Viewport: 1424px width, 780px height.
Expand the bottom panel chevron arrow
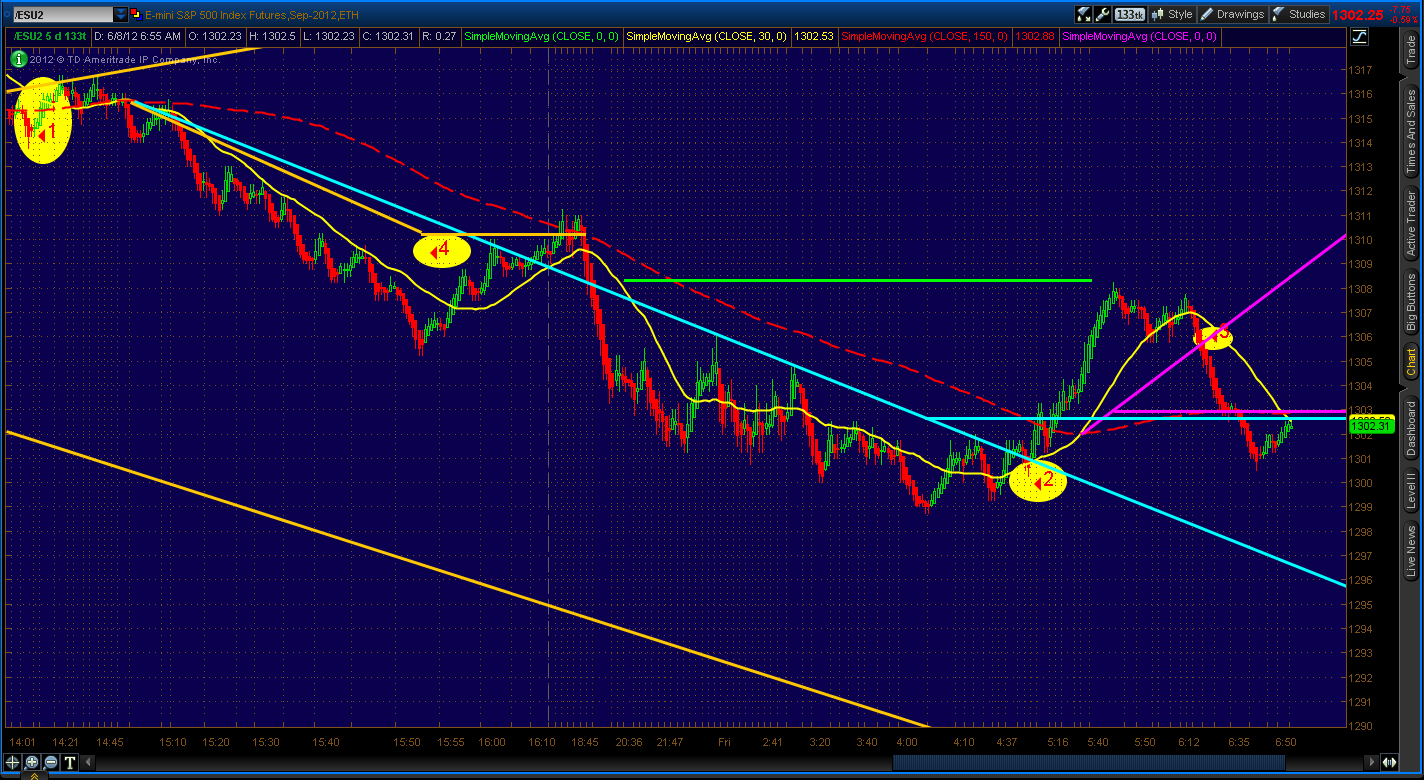(x=36, y=776)
